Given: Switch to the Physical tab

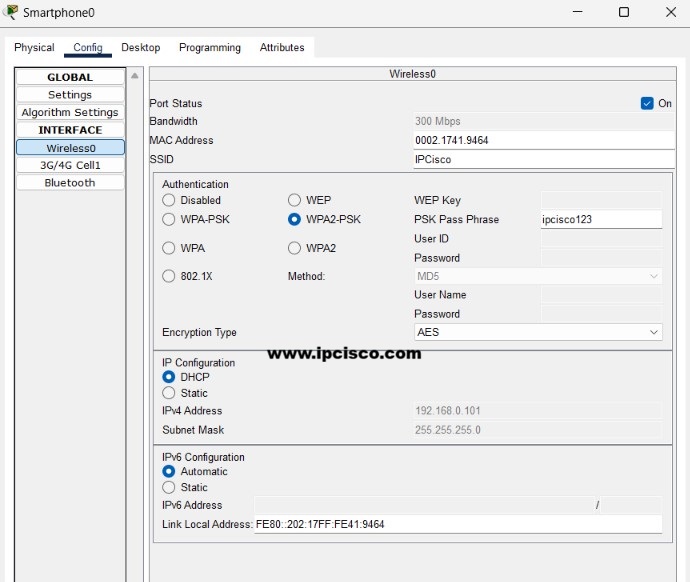Looking at the screenshot, I should 34,48.
